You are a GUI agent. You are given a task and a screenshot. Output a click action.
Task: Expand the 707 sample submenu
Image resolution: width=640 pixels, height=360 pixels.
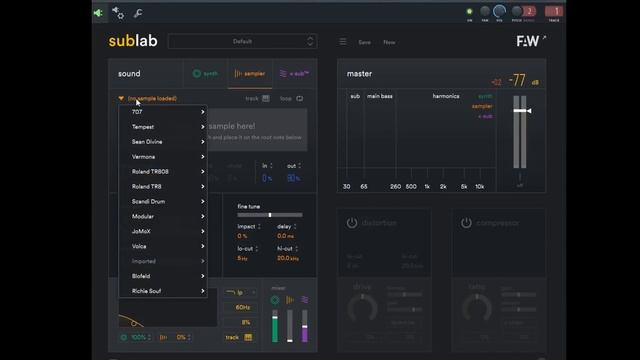[163, 112]
